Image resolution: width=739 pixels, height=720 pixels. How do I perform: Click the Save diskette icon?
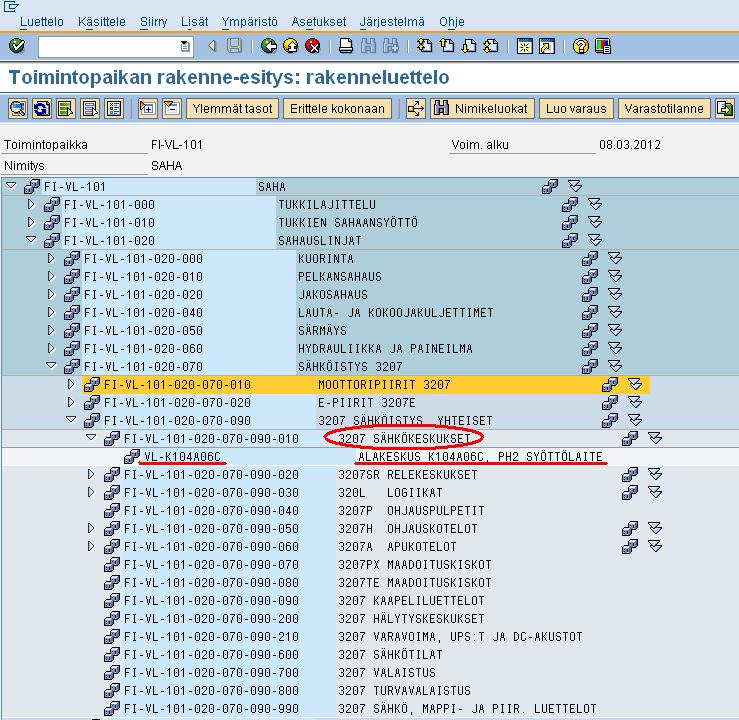coord(234,46)
